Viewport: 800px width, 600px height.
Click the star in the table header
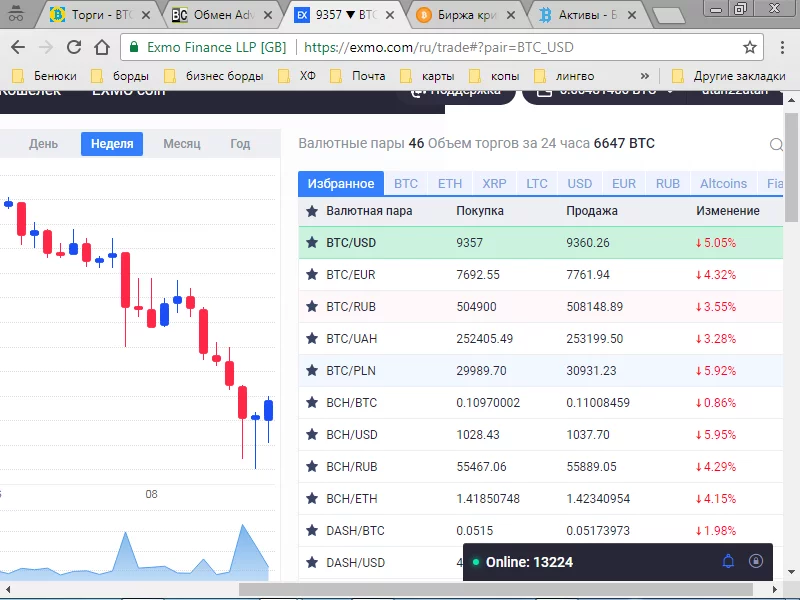click(x=312, y=211)
